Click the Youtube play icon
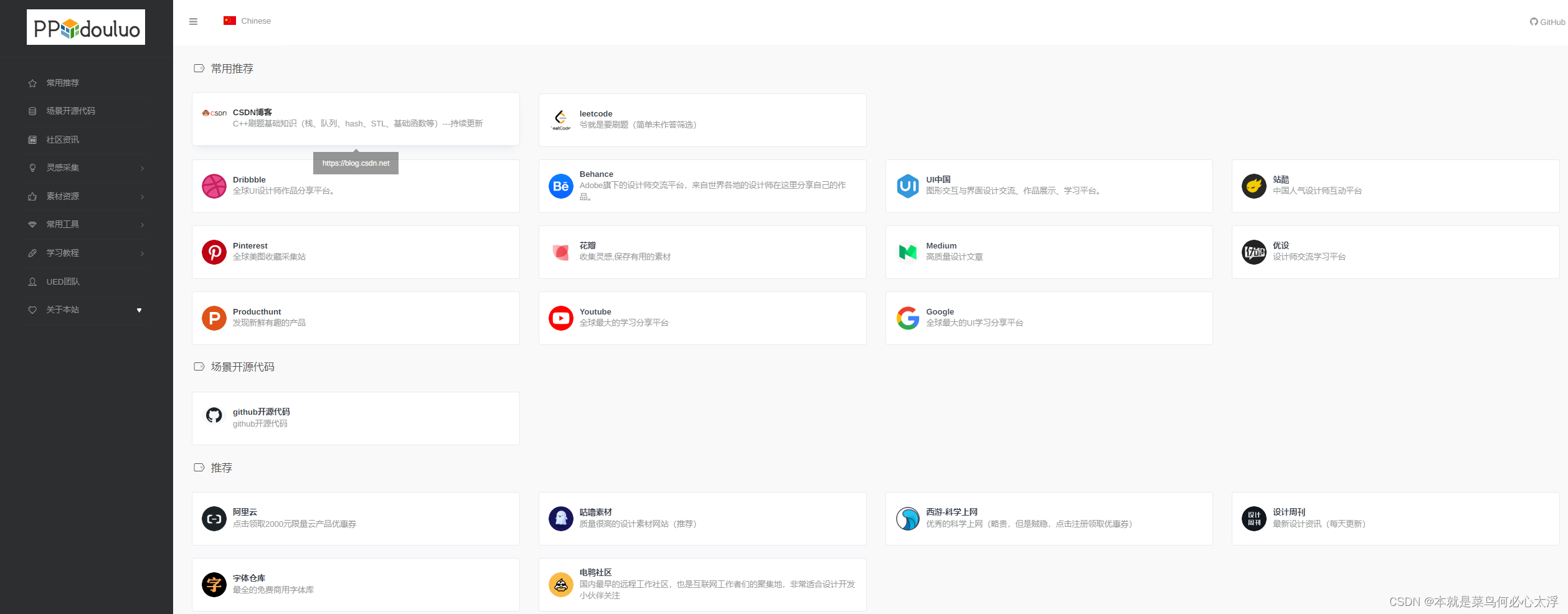1568x614 pixels. (x=560, y=318)
